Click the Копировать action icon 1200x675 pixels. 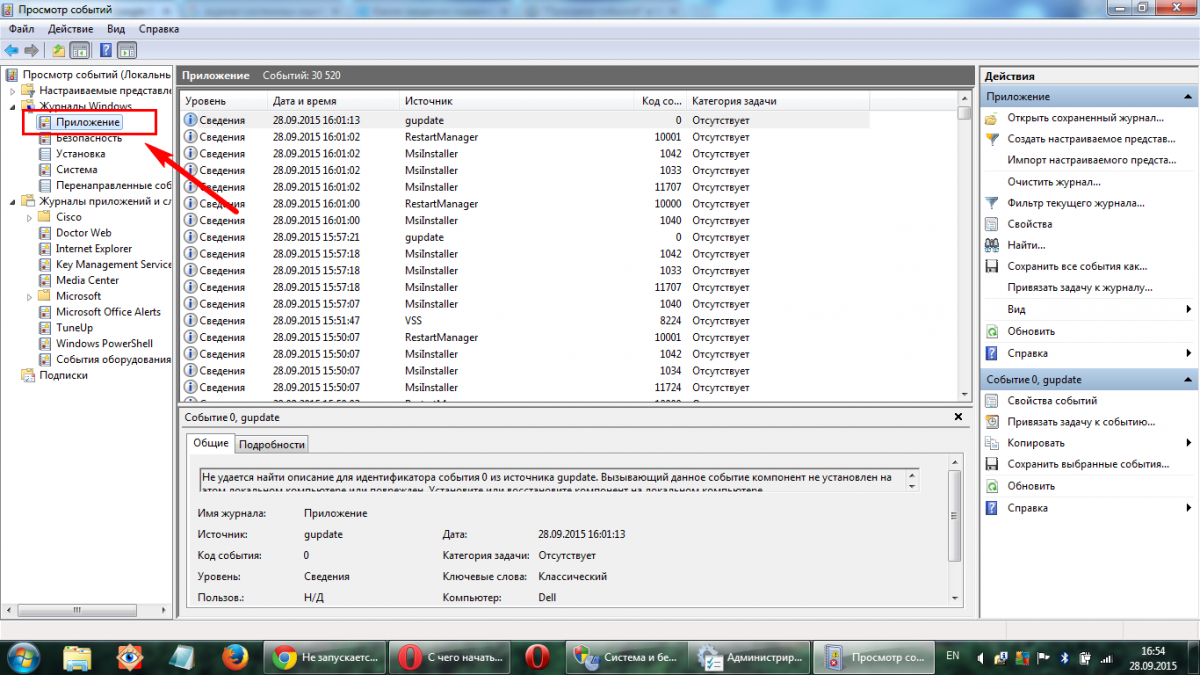click(x=992, y=443)
